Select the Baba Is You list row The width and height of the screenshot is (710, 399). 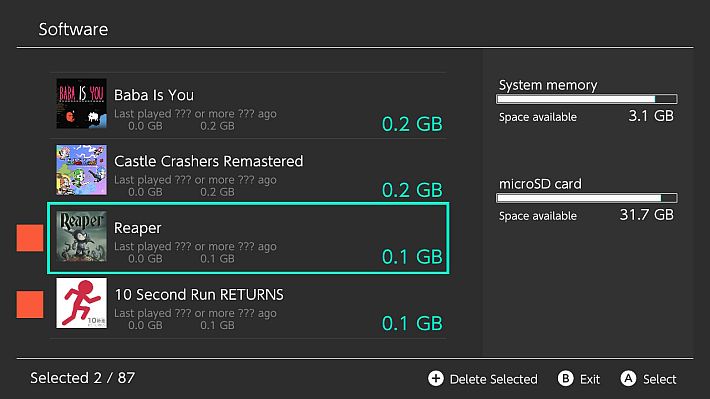click(x=248, y=106)
